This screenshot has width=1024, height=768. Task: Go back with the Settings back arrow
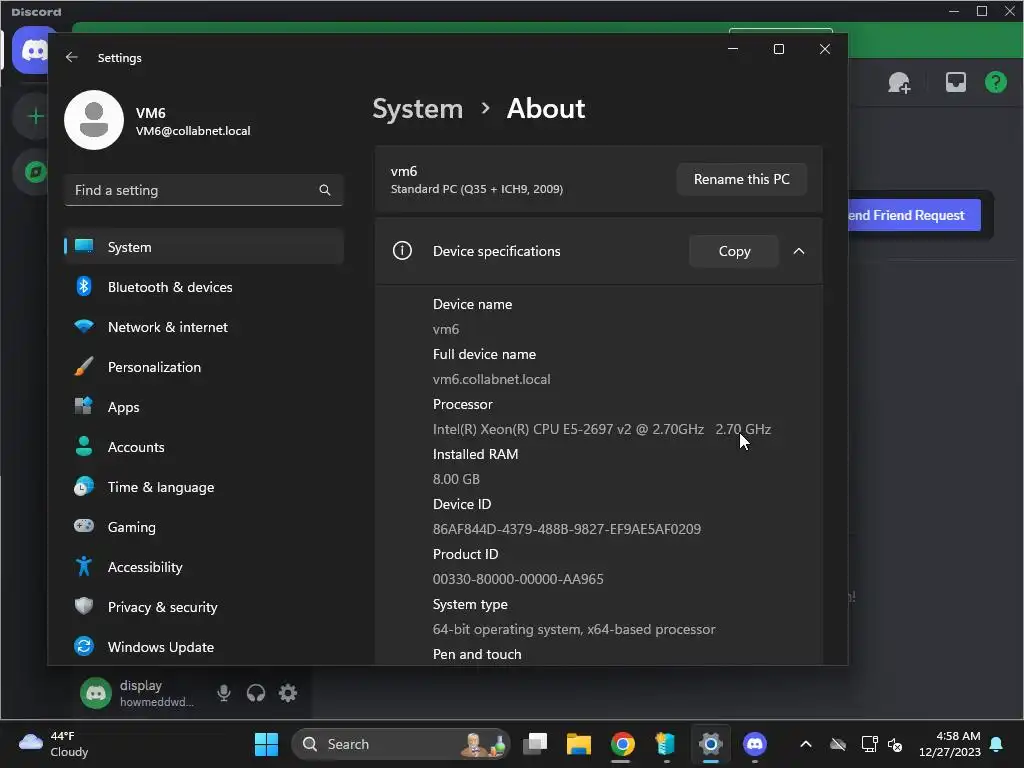pos(72,57)
